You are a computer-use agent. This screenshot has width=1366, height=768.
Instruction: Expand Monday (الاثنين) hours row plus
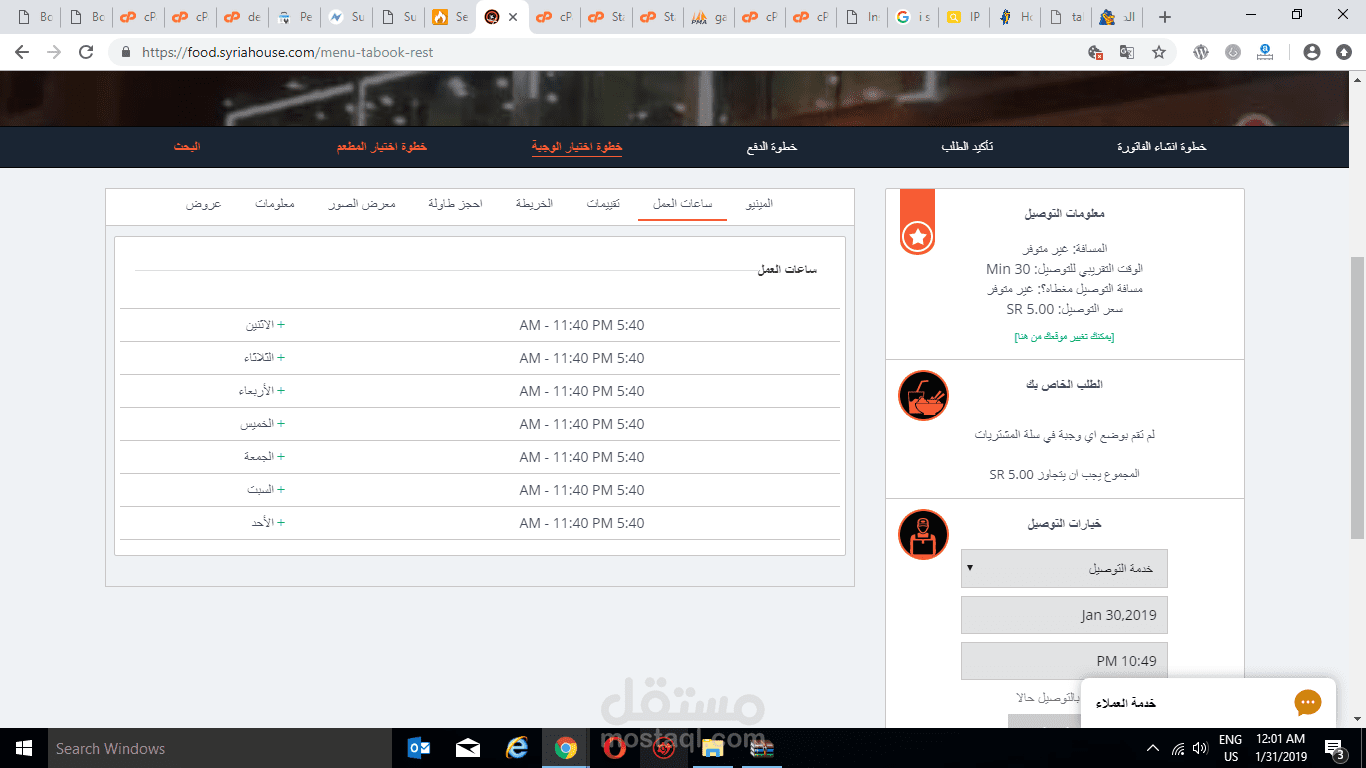click(x=281, y=325)
